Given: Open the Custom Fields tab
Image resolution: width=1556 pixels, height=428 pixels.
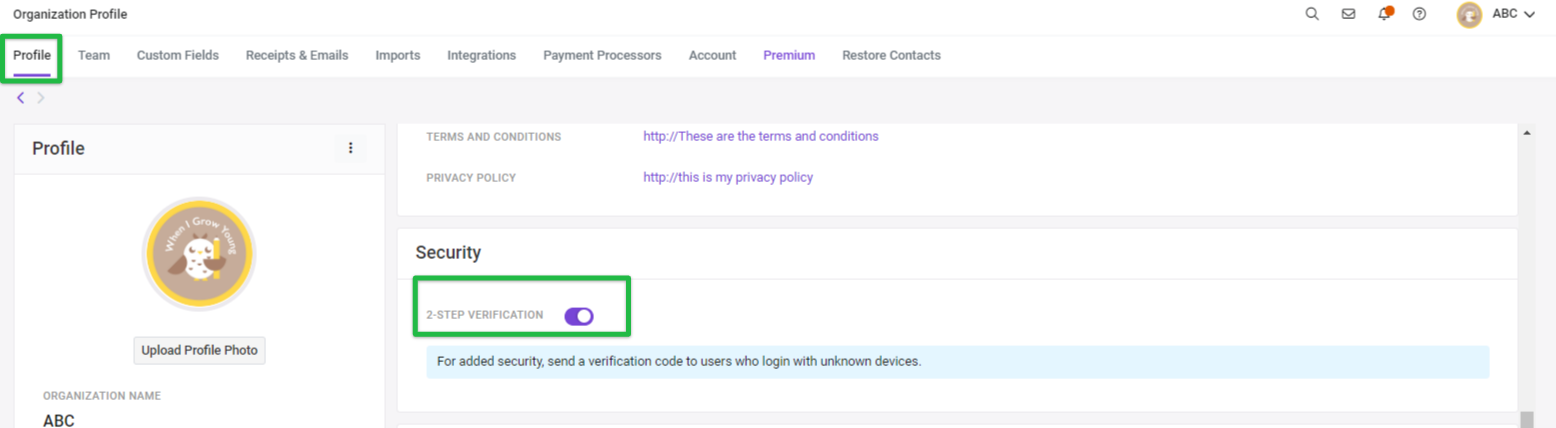Looking at the screenshot, I should (x=178, y=55).
